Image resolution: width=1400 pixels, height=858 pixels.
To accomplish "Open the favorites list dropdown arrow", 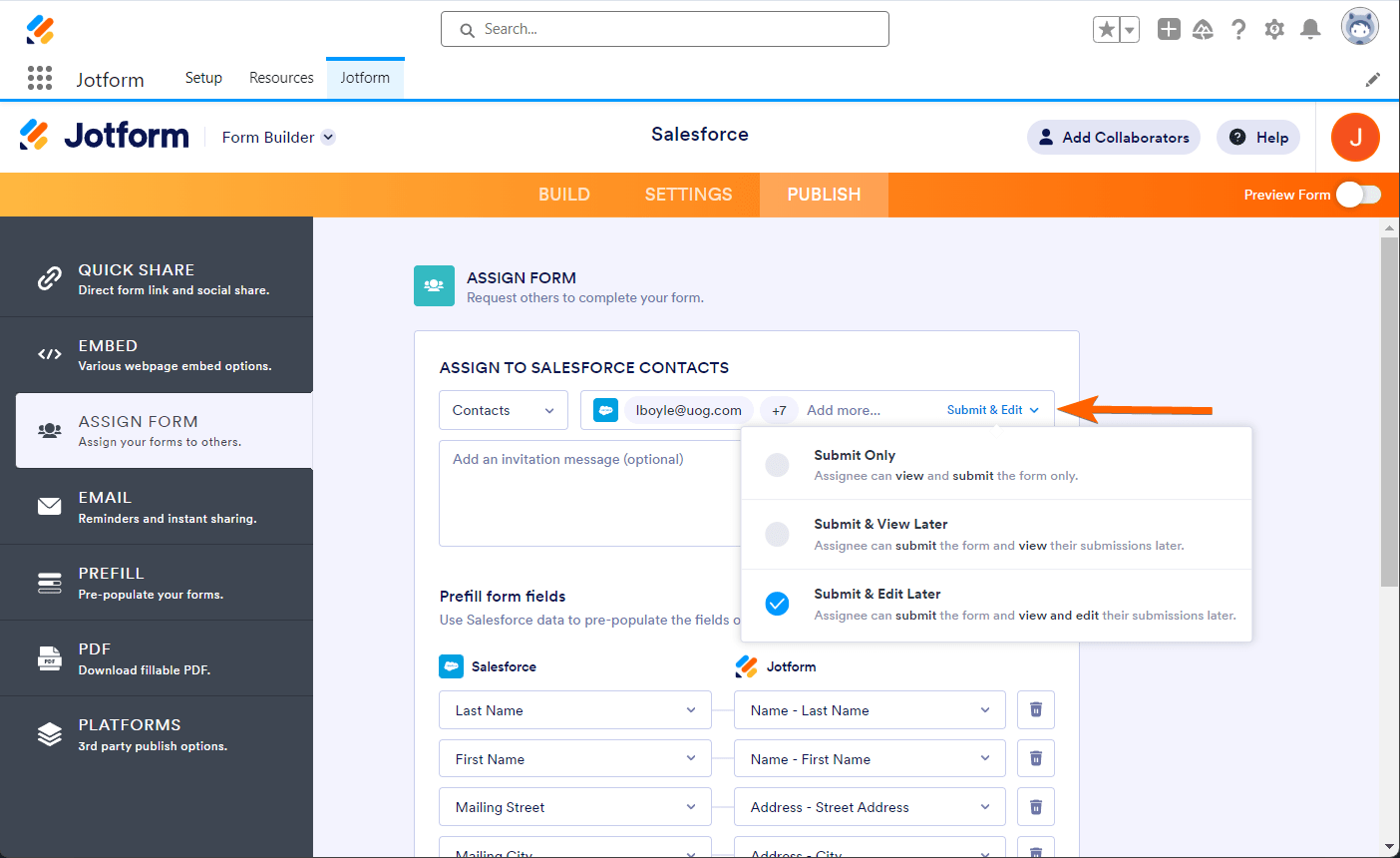I will [1130, 30].
